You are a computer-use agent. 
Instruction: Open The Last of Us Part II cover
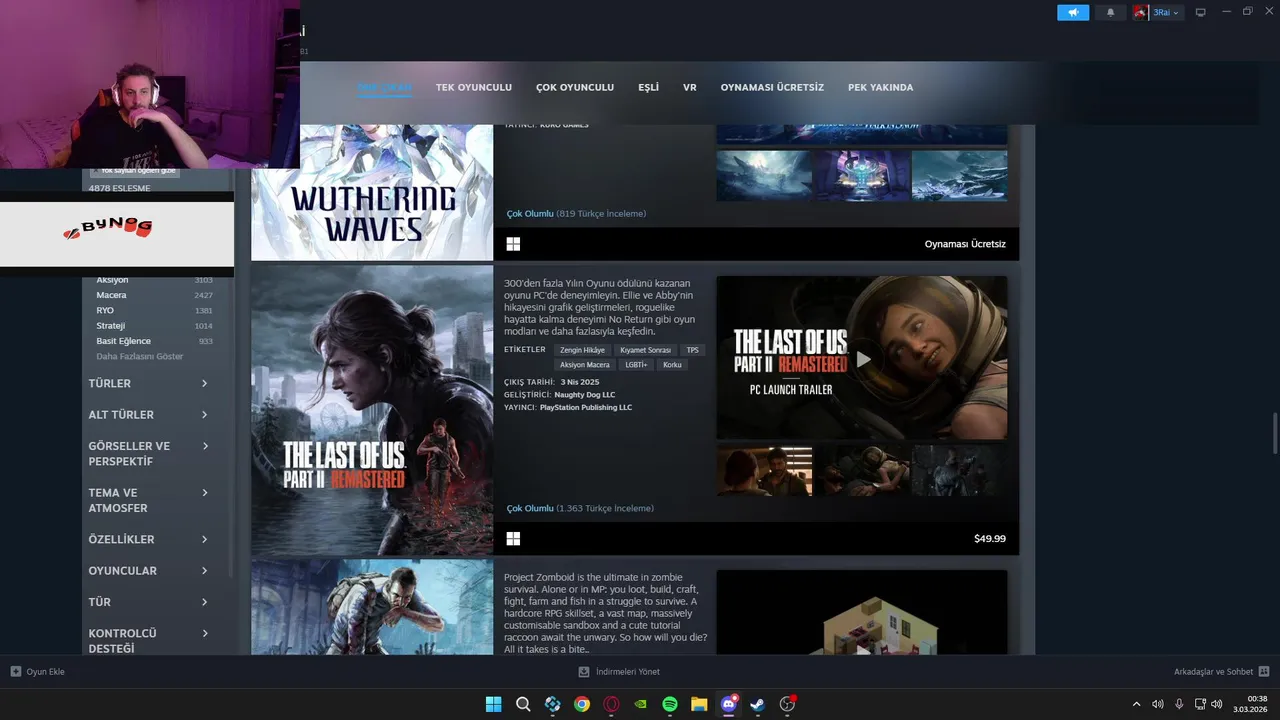(372, 410)
